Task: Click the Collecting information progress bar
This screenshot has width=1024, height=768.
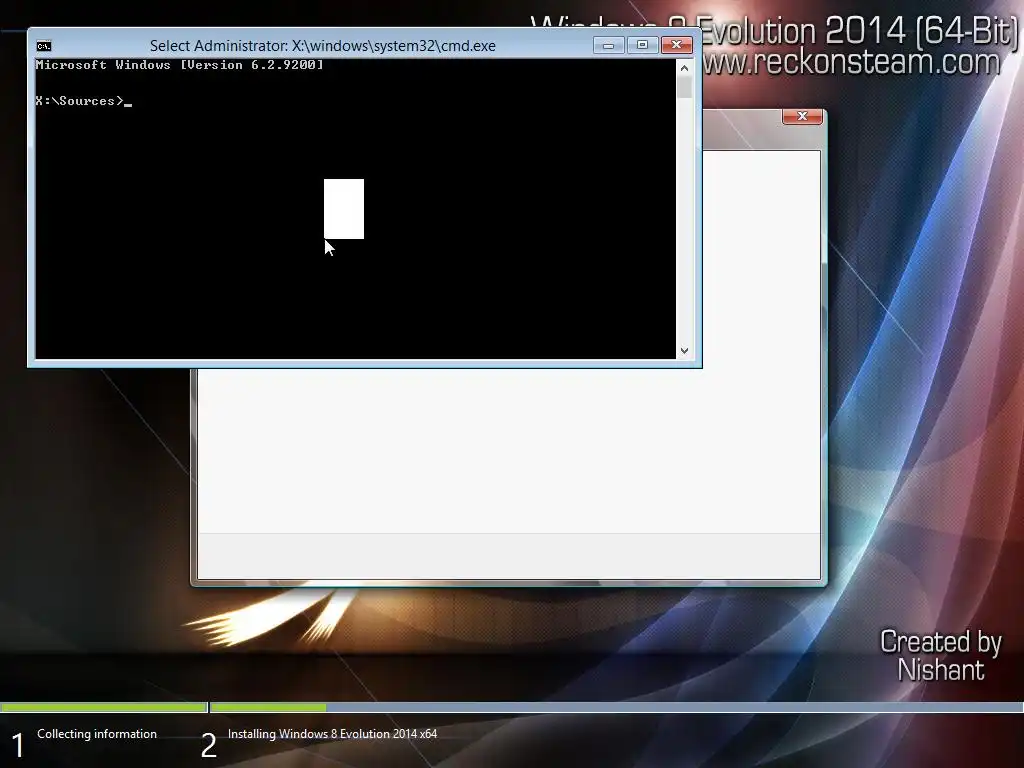Action: click(x=104, y=707)
